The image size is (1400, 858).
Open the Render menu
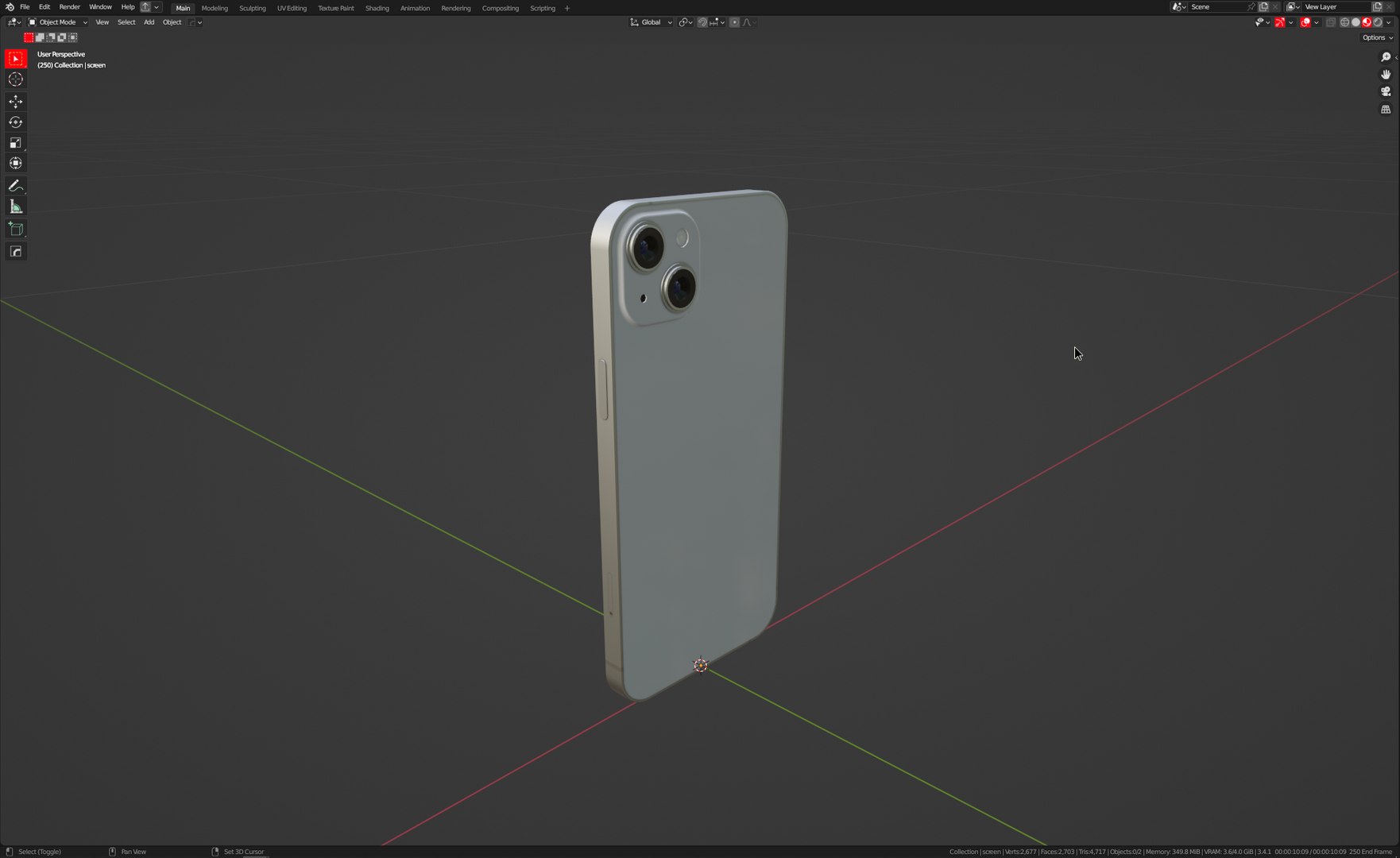coord(69,7)
